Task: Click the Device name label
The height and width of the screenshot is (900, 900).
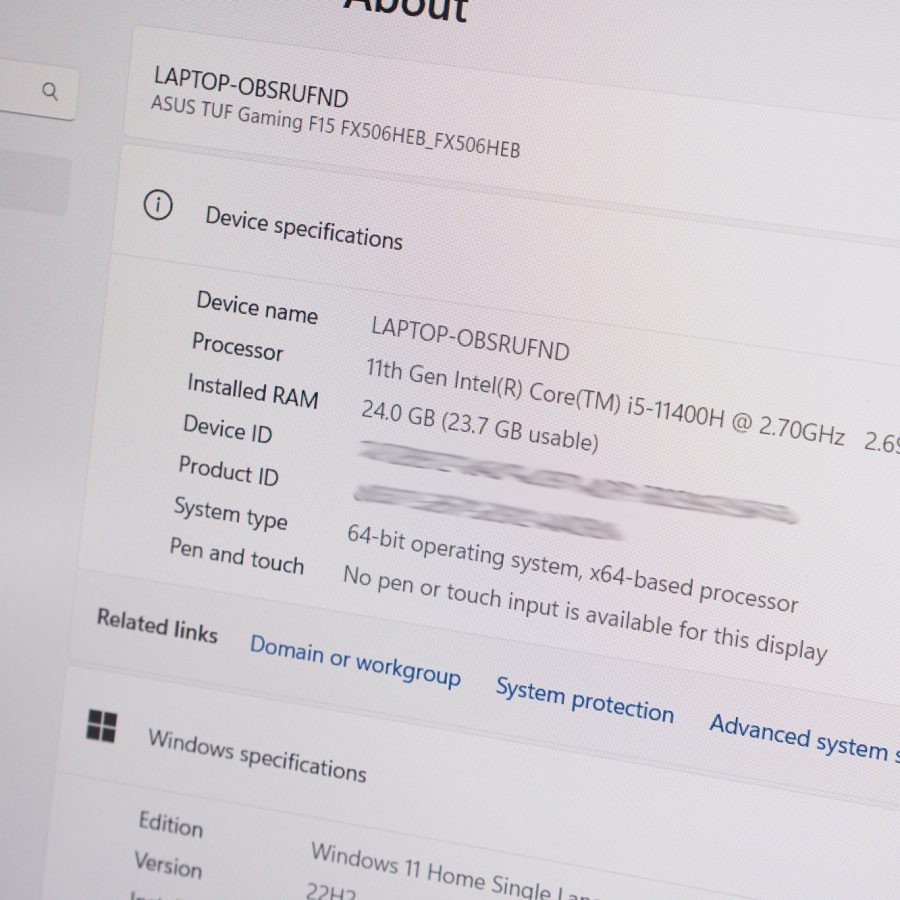Action: pos(257,308)
